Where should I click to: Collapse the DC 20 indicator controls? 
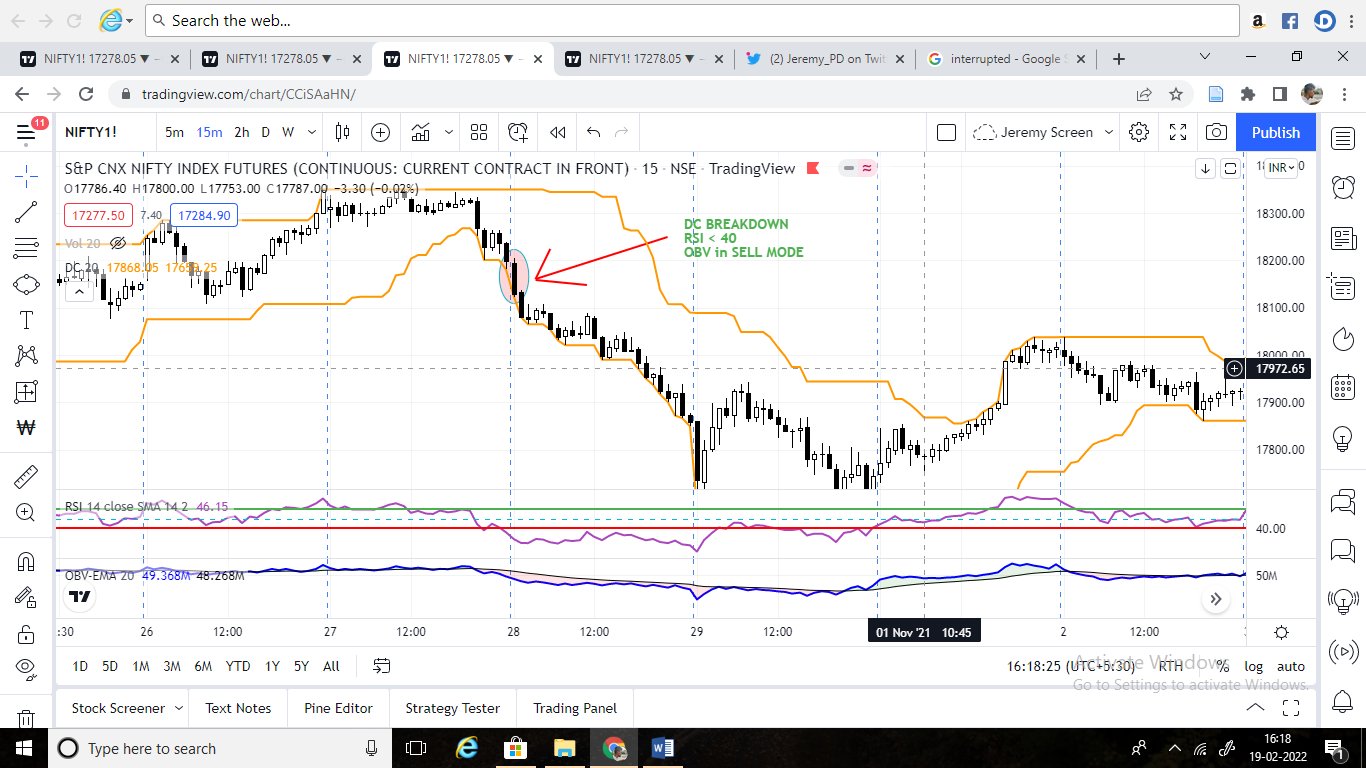click(x=79, y=291)
